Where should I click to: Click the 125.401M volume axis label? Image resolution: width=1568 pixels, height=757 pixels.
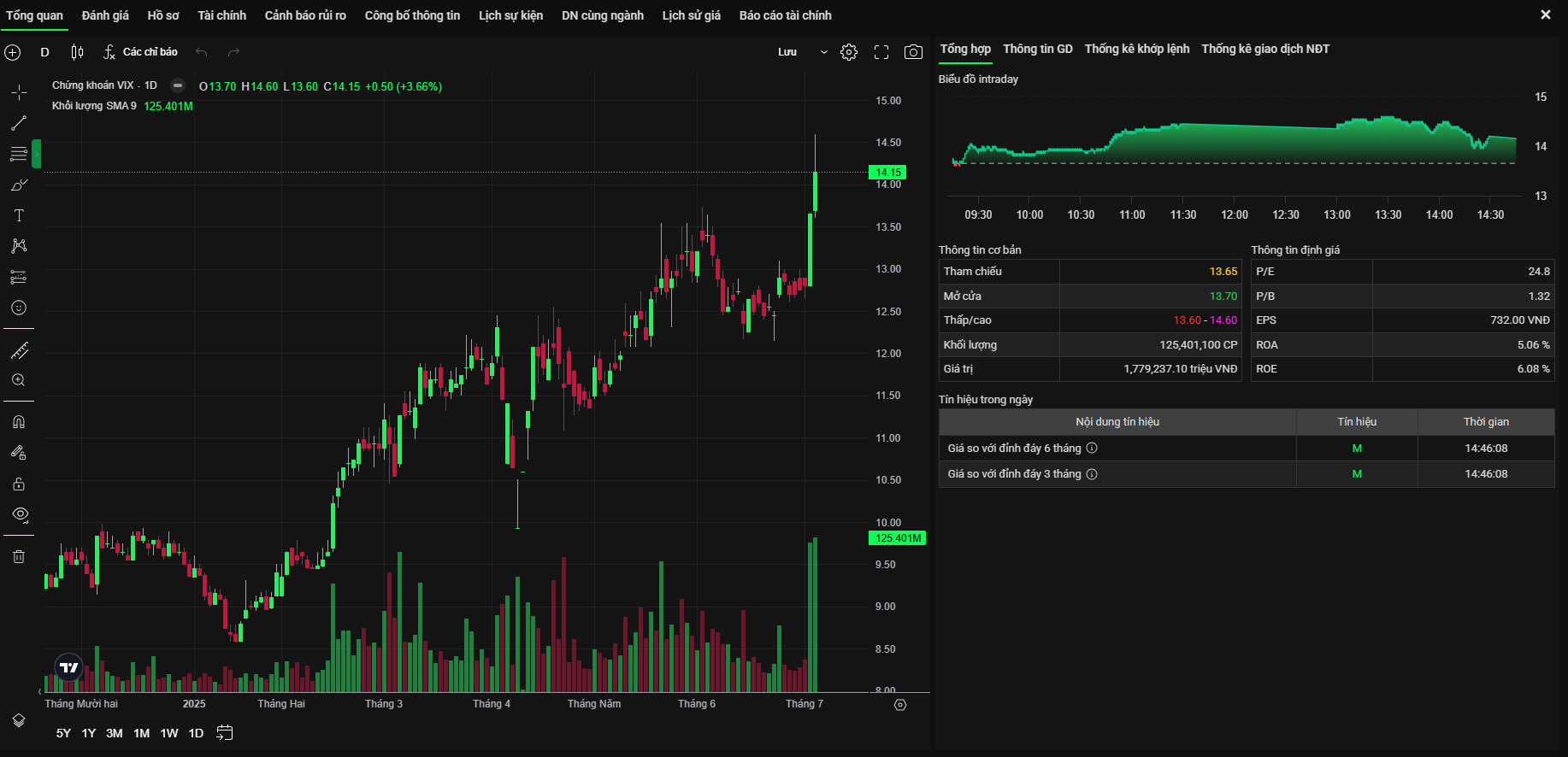897,538
